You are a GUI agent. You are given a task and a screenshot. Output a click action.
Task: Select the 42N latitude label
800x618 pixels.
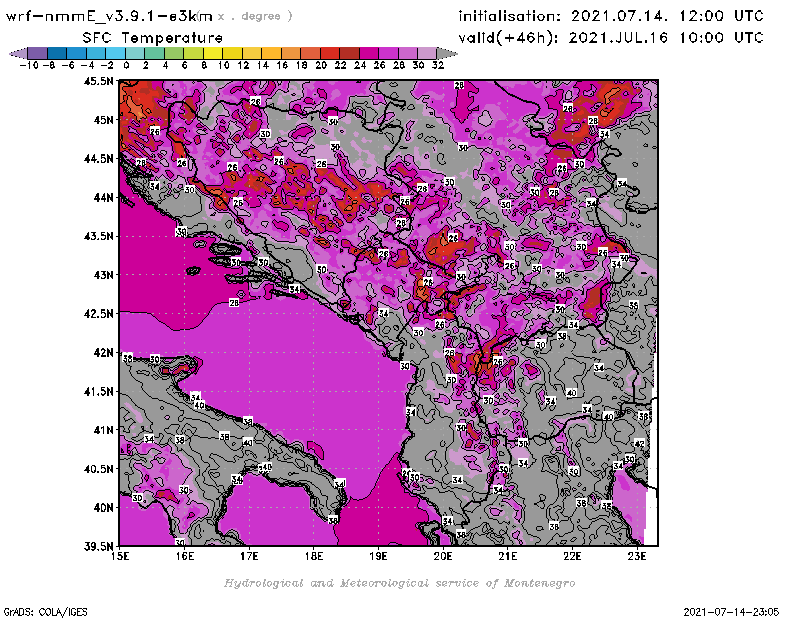[104, 353]
